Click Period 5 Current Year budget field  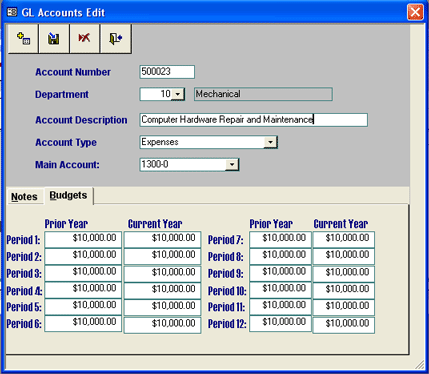[x=162, y=307]
